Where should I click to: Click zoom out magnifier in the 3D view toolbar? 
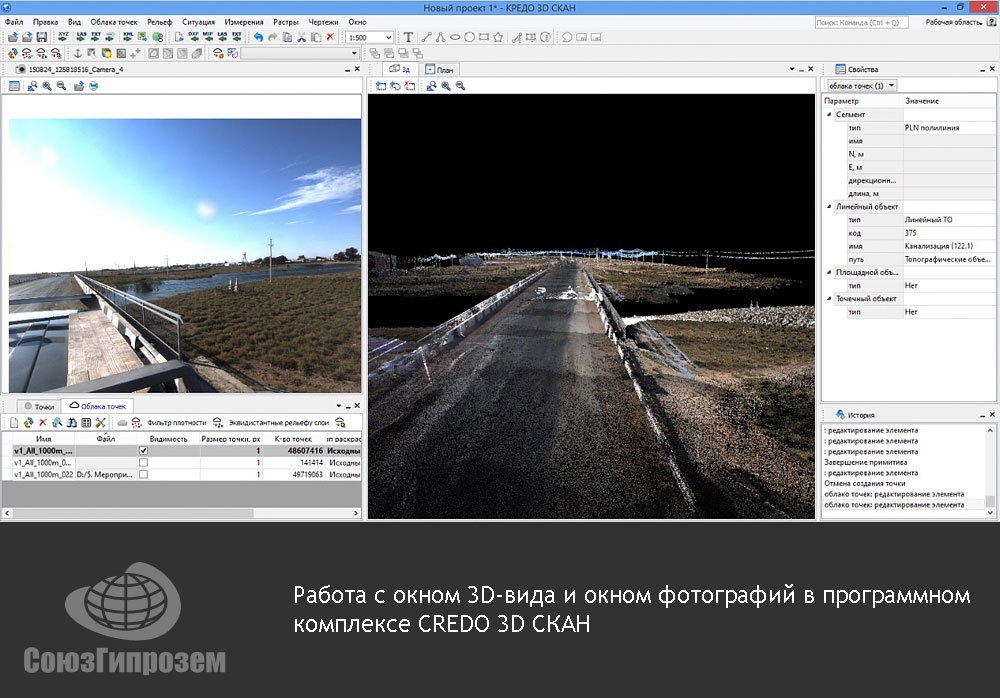click(460, 86)
